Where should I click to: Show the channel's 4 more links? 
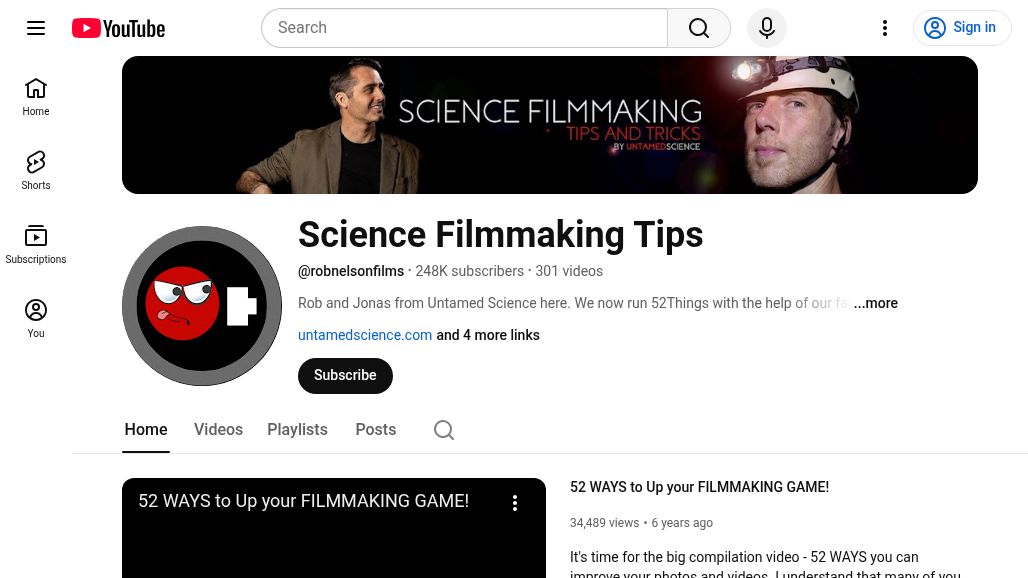coord(487,335)
